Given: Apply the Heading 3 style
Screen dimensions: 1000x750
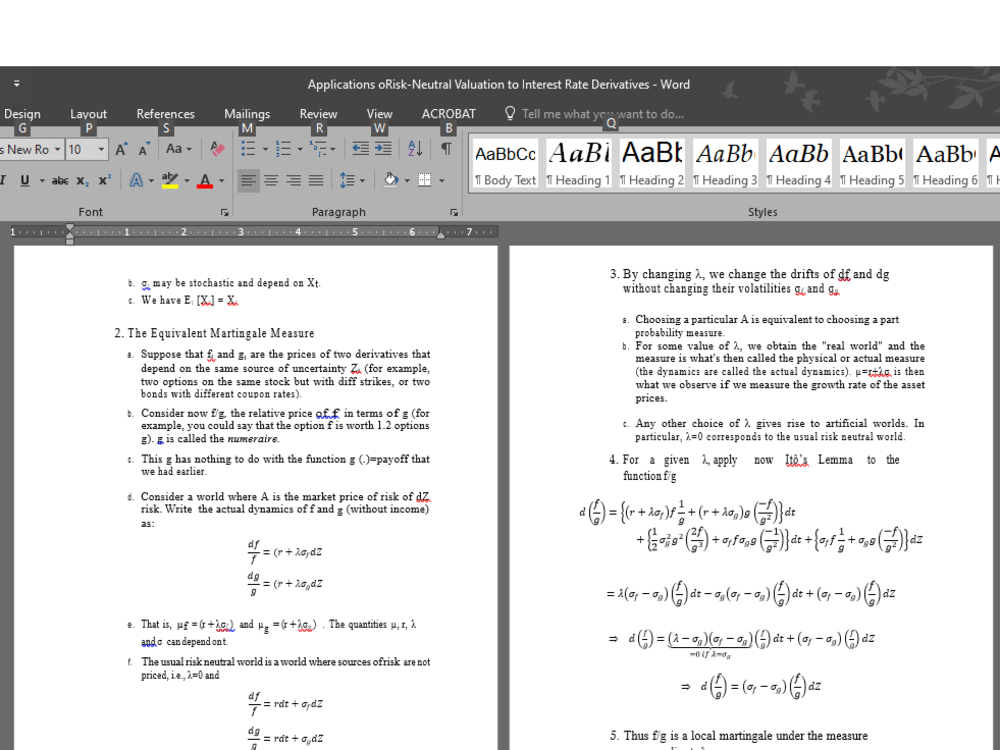Looking at the screenshot, I should pyautogui.click(x=725, y=163).
